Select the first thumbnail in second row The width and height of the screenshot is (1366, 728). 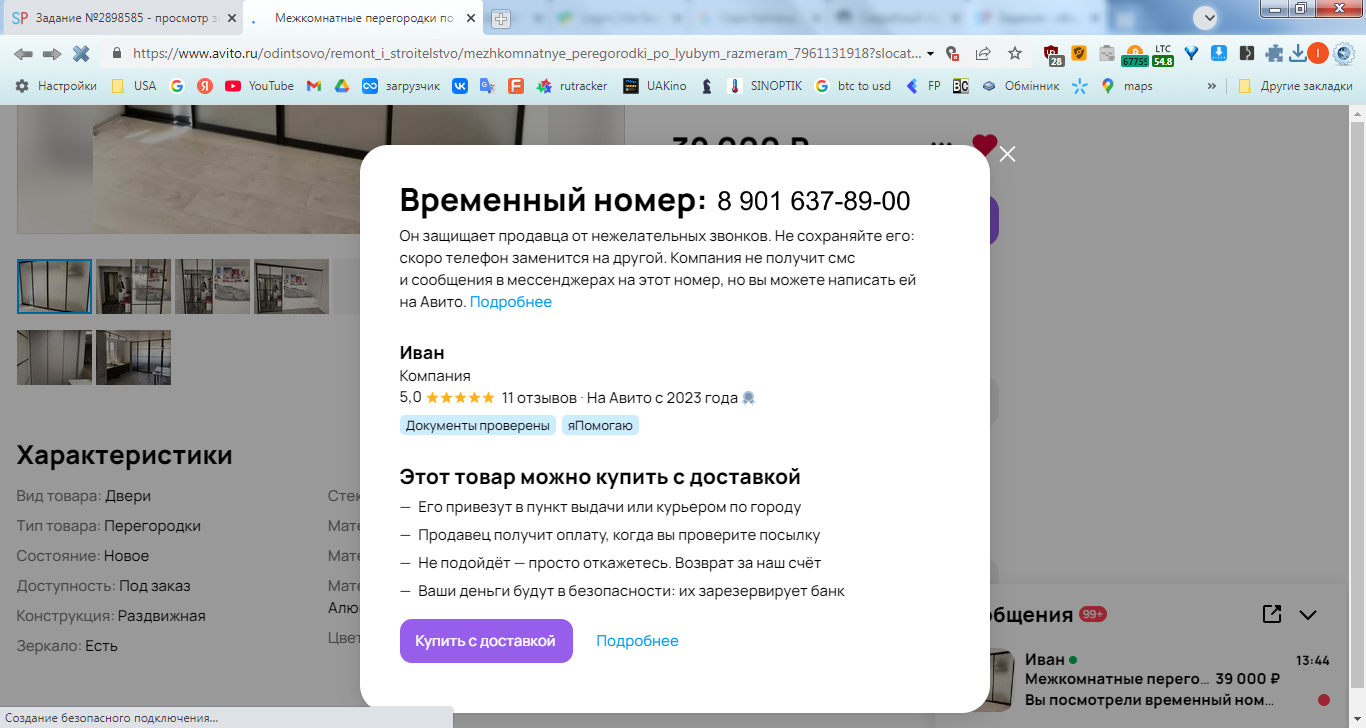pyautogui.click(x=54, y=357)
